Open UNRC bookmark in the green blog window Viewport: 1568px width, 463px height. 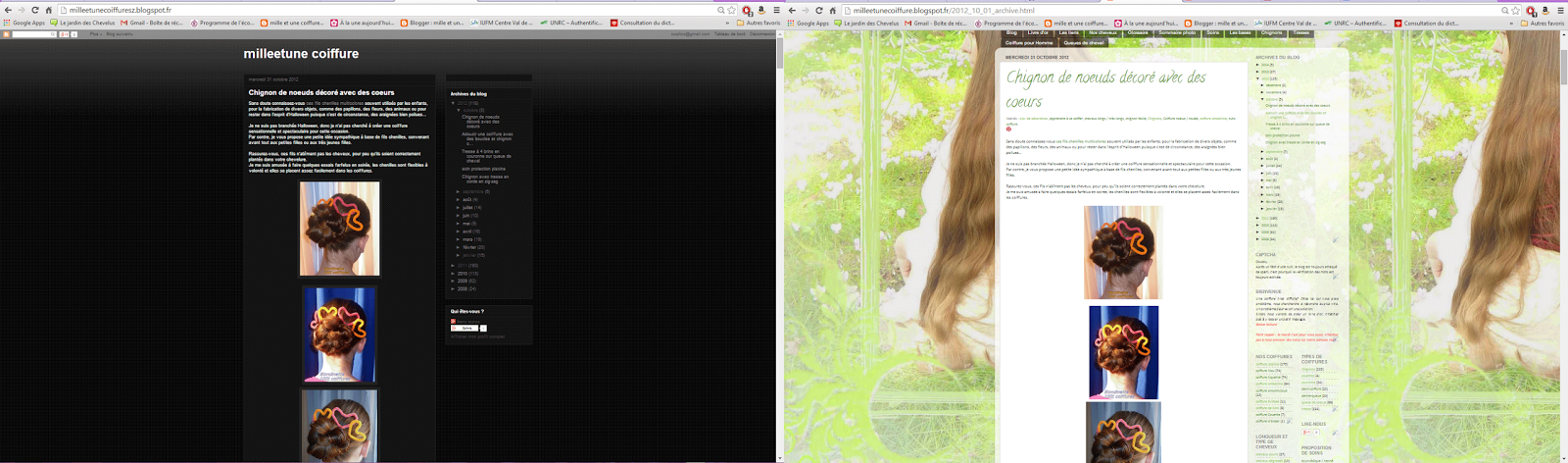(x=1355, y=23)
